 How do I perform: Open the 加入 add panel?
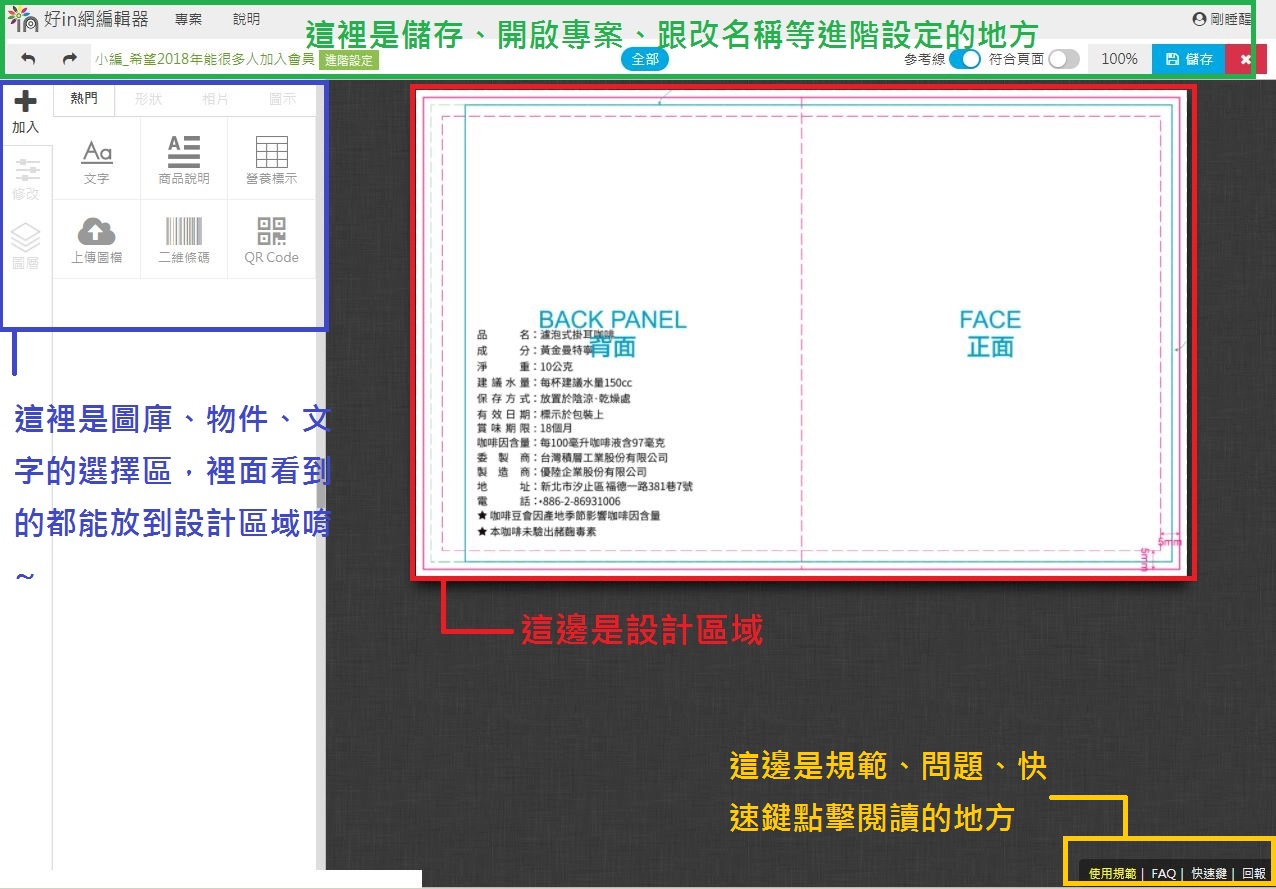tap(26, 111)
